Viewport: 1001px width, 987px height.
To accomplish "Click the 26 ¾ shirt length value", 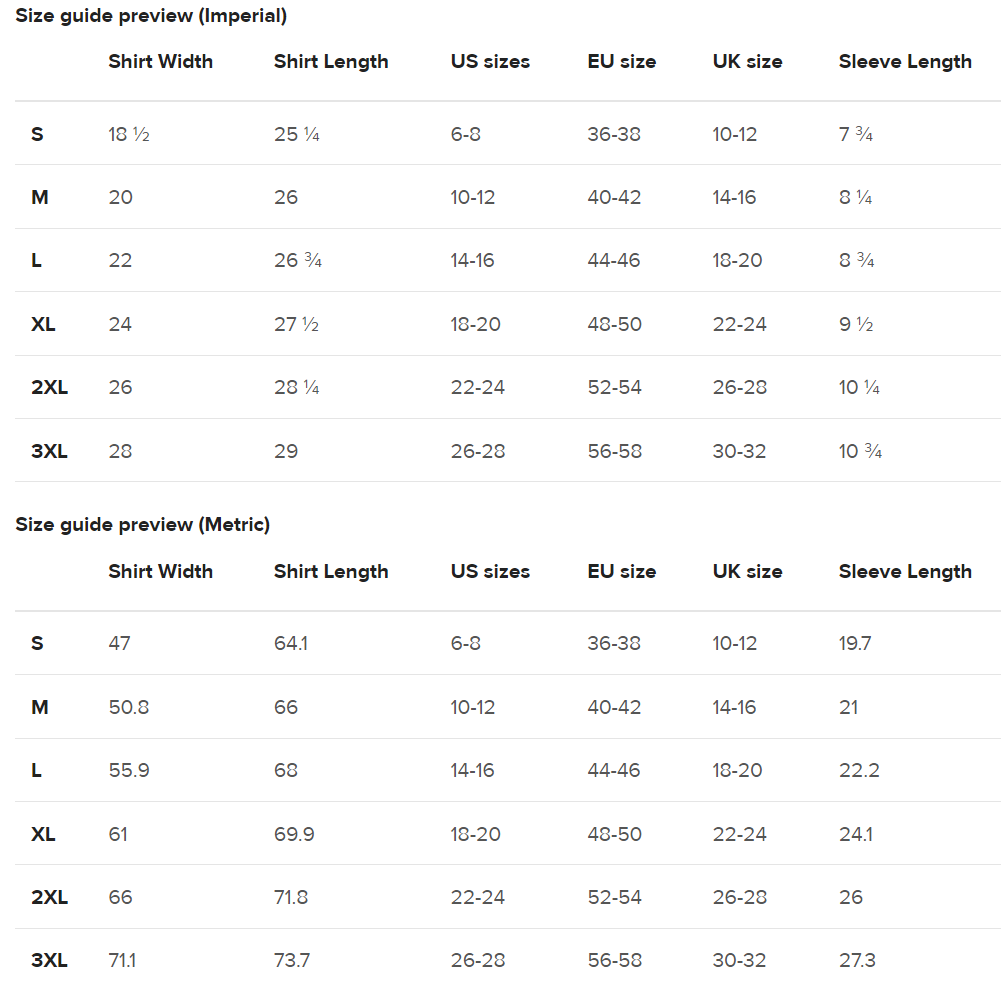I will pos(298,261).
